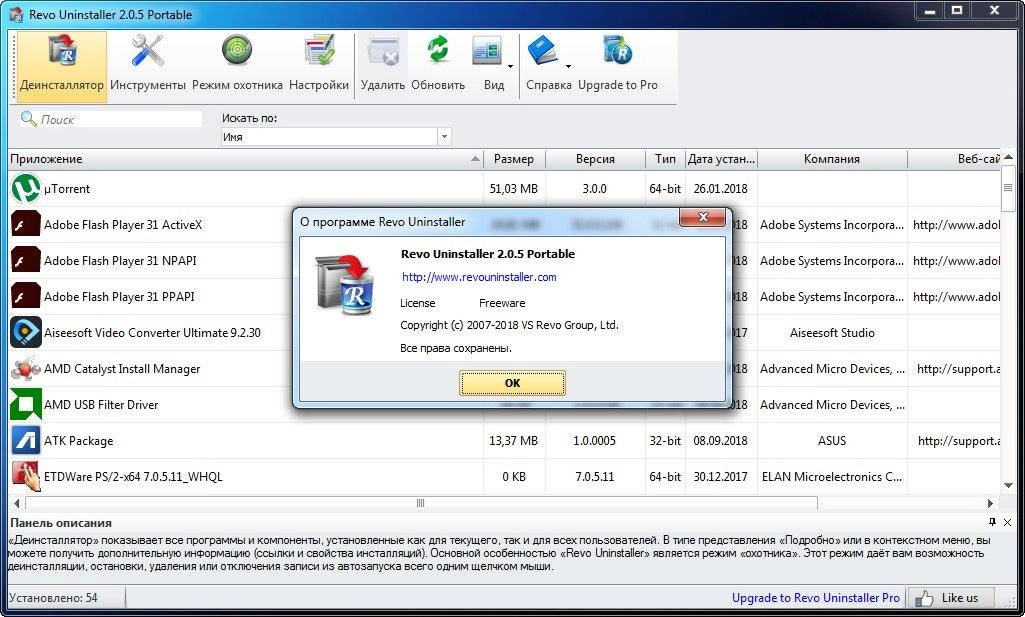
Task: Expand the Справка dropdown arrow
Action: coord(568,66)
